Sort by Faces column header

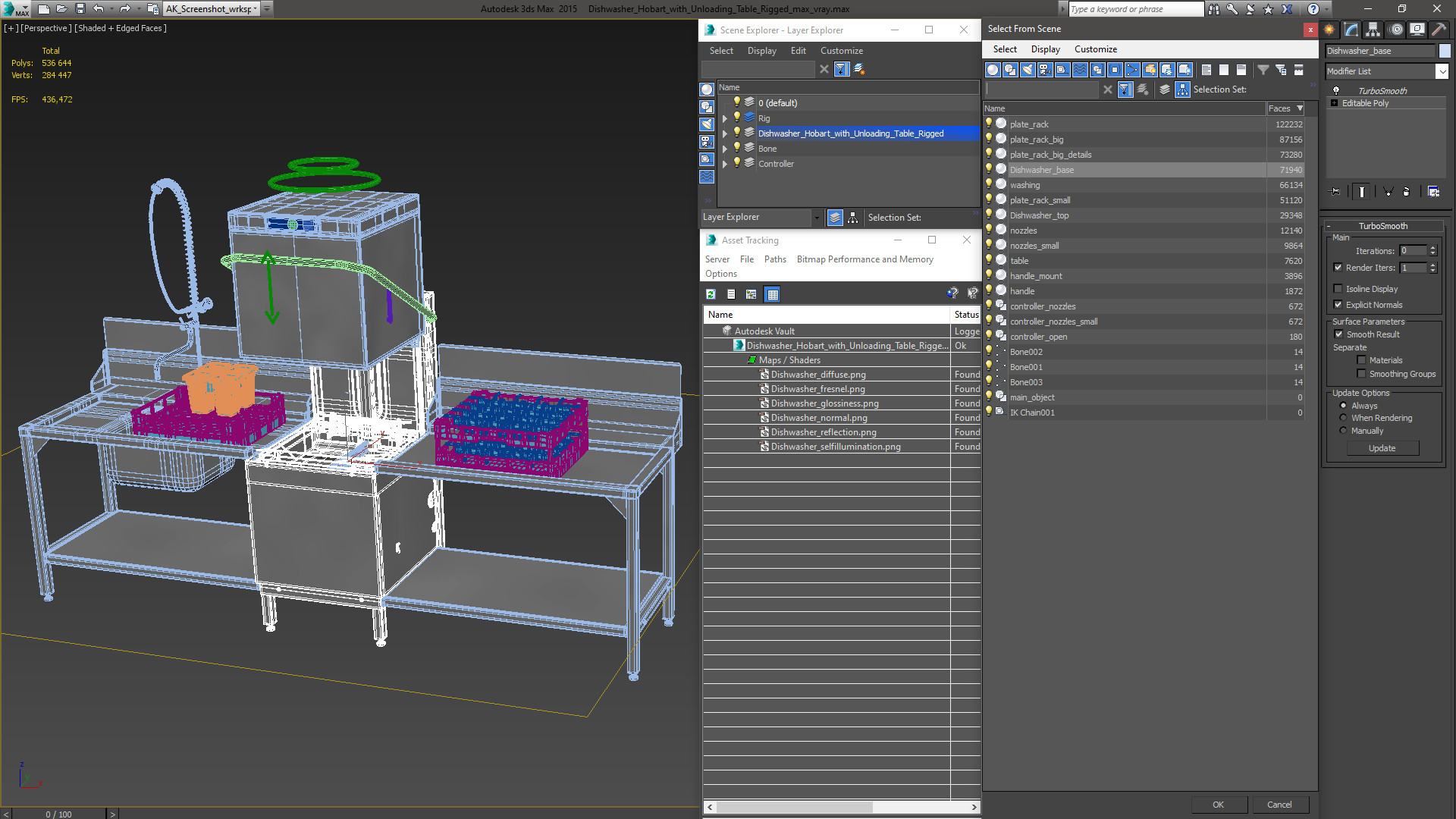click(x=1285, y=108)
